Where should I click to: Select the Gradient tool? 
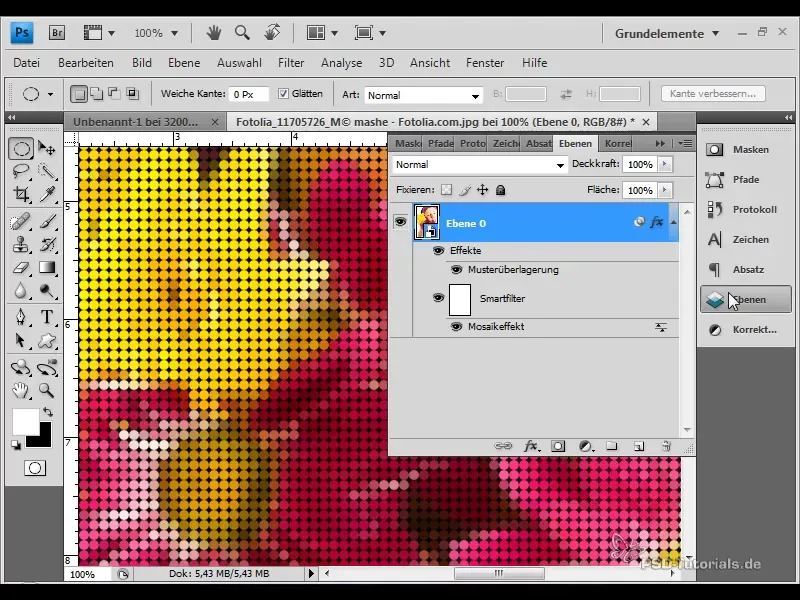tap(47, 267)
